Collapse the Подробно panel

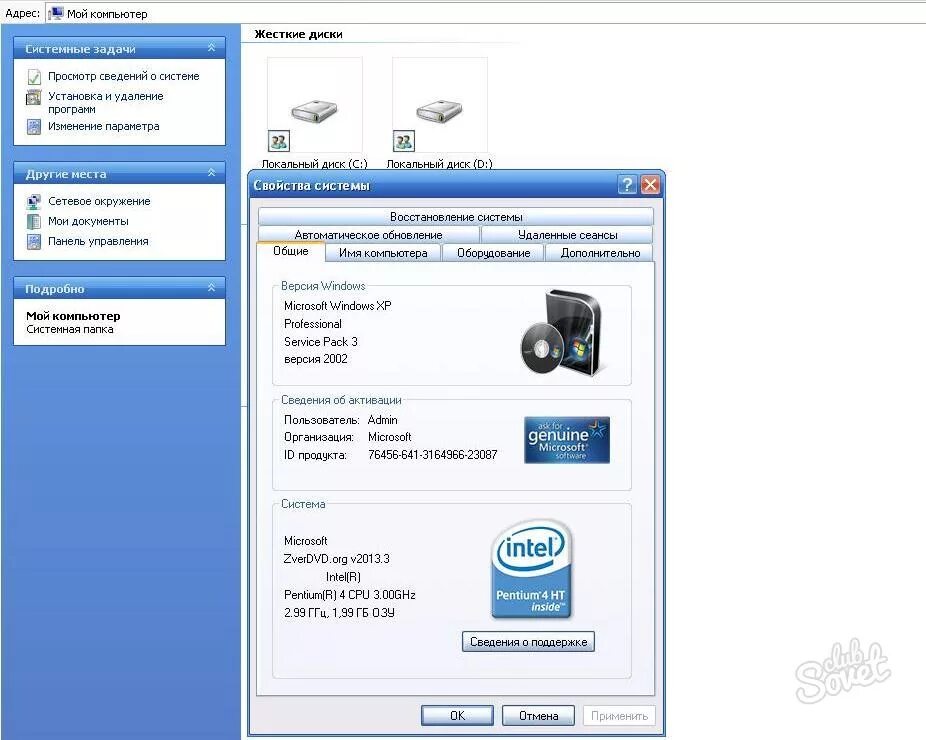211,288
